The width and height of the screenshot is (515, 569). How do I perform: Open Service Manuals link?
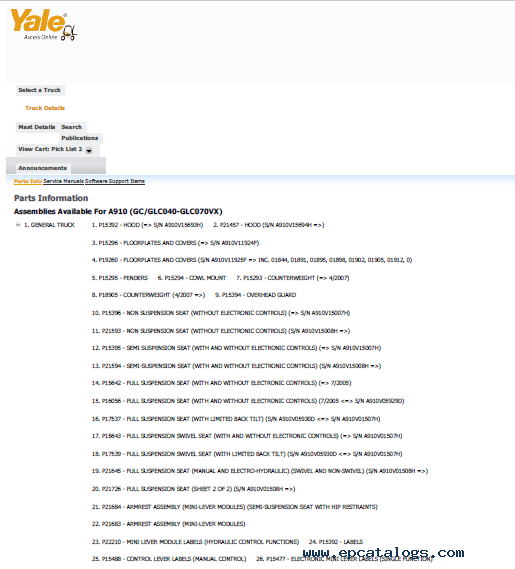(64, 181)
